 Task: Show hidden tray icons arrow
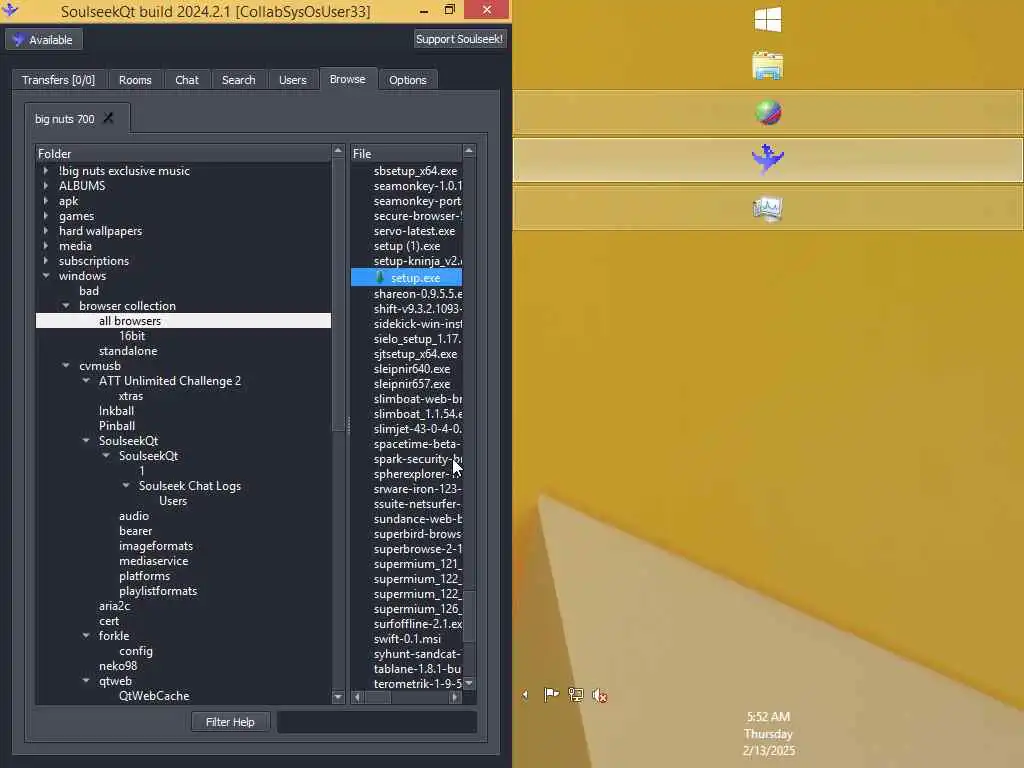point(525,695)
